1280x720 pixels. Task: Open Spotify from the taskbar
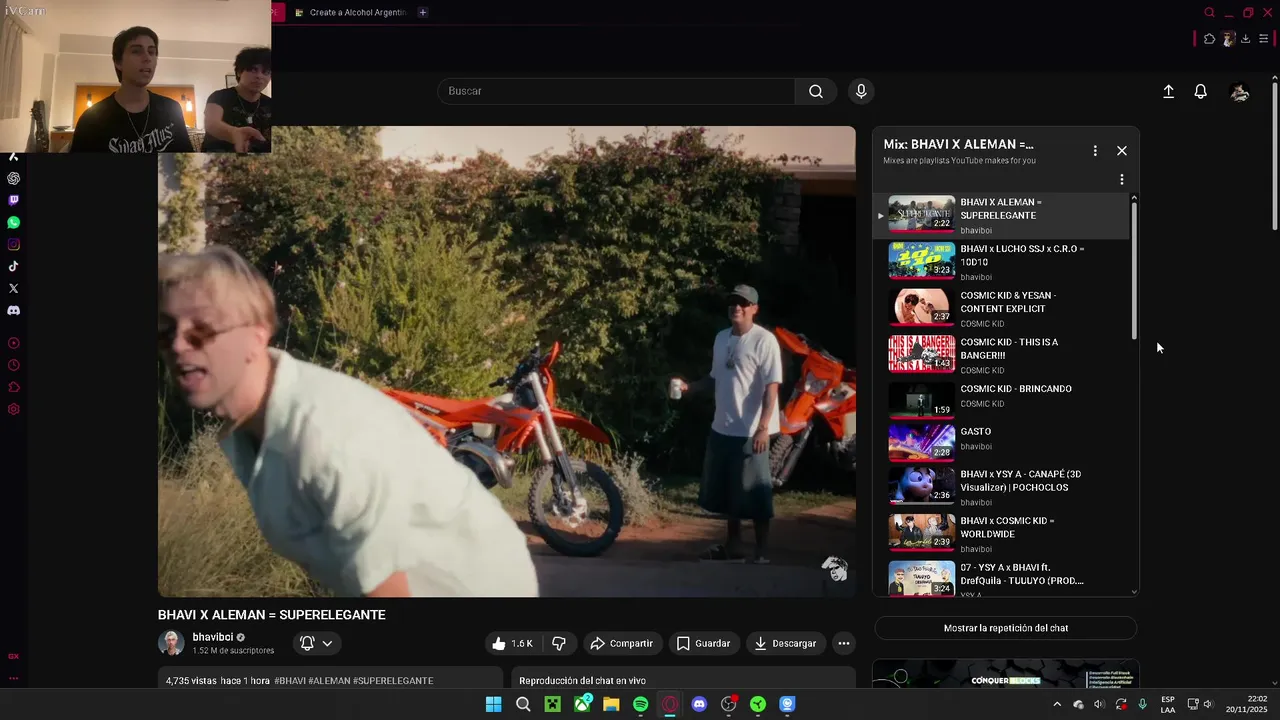tap(641, 704)
